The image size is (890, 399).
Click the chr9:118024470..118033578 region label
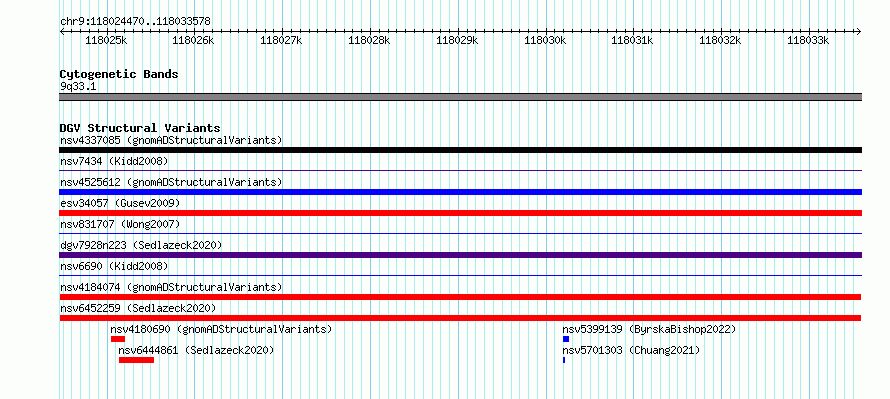pyautogui.click(x=135, y=22)
